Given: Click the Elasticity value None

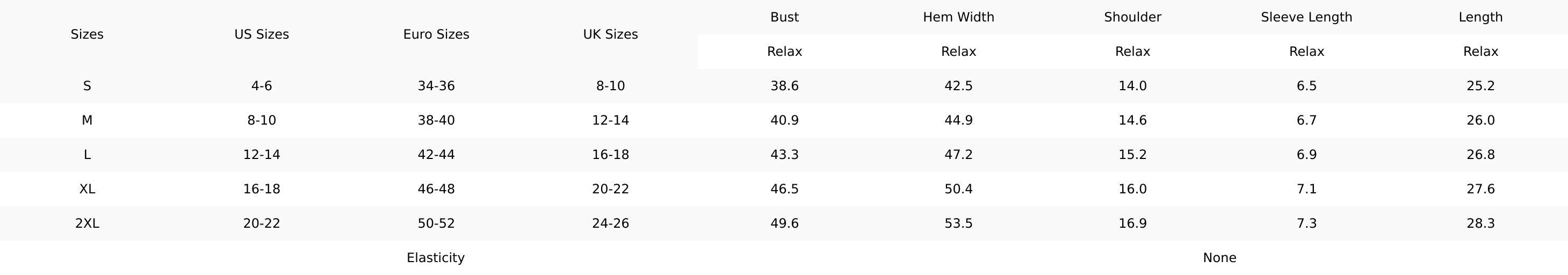Looking at the screenshot, I should [x=1220, y=258].
